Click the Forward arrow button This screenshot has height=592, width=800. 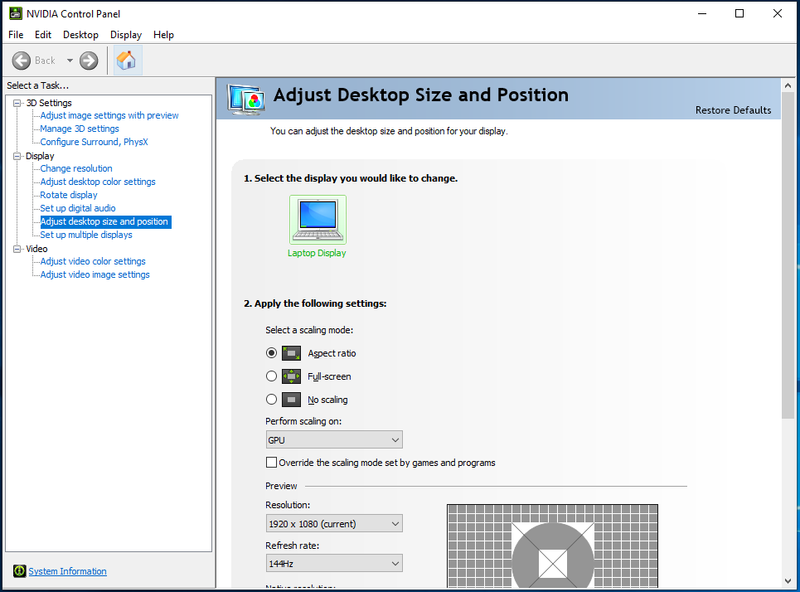coord(89,61)
